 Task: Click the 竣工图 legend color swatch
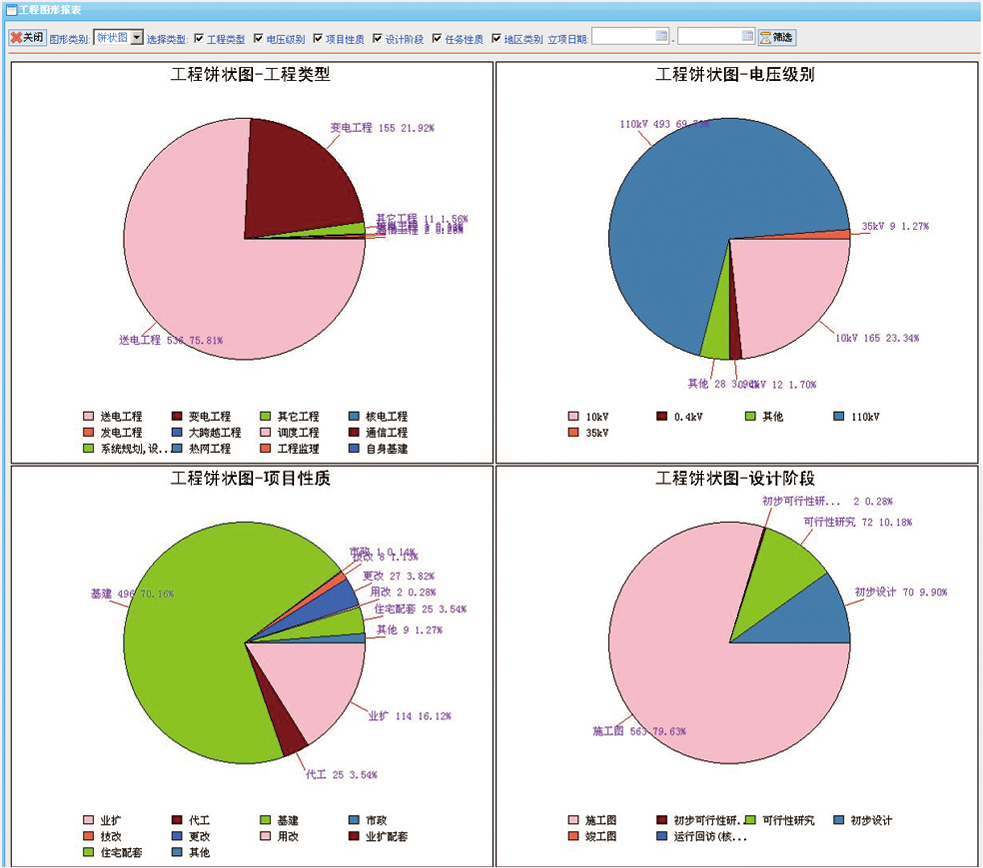click(573, 836)
